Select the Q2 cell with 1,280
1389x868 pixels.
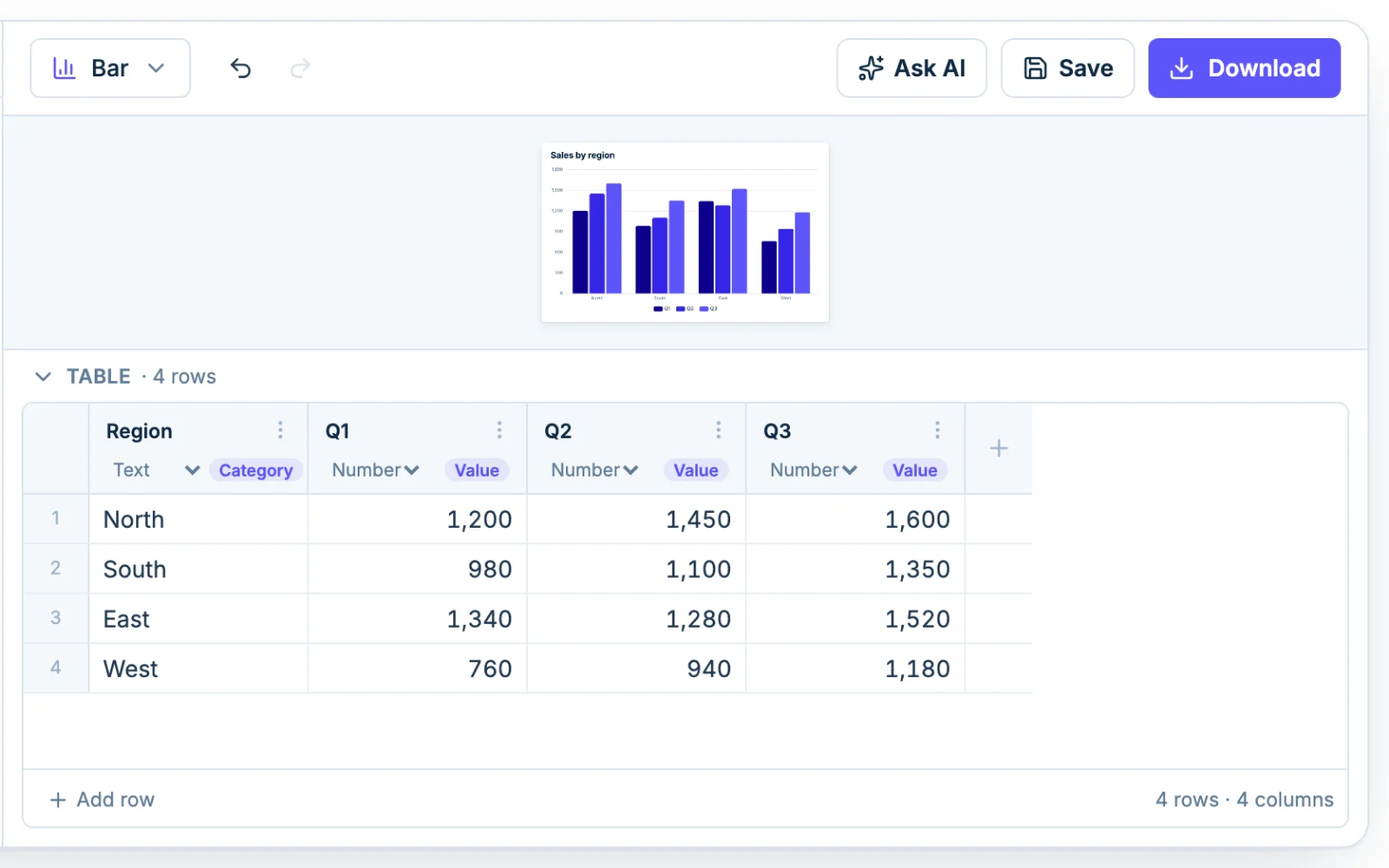[x=636, y=619]
